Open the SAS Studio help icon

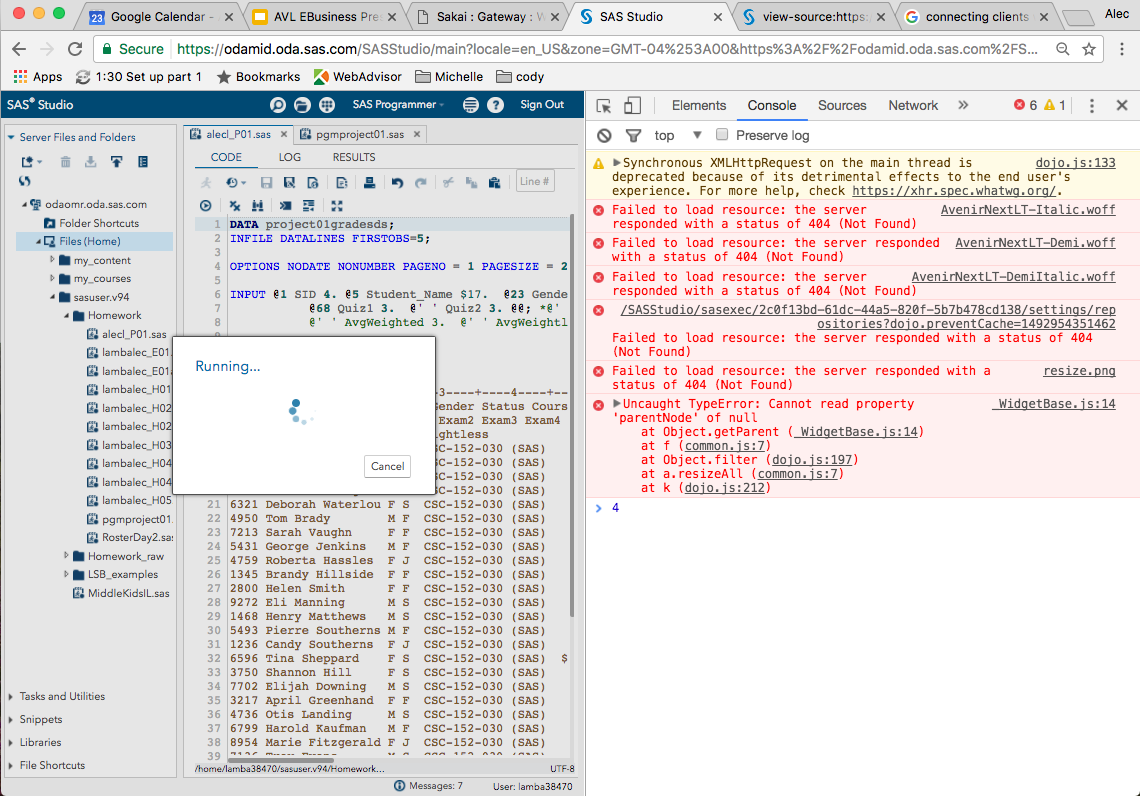pyautogui.click(x=495, y=105)
